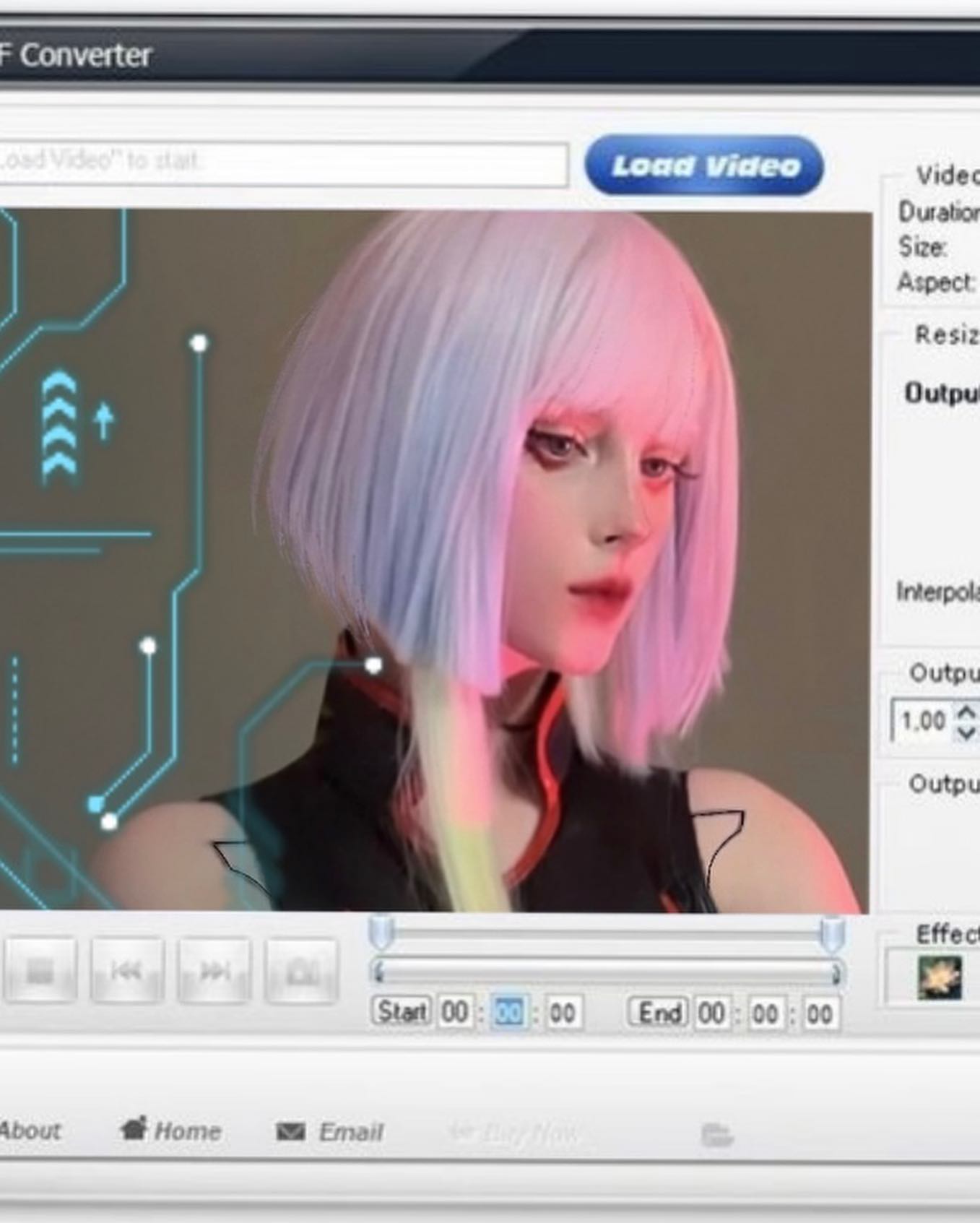
Task: Click the playback progress bar
Action: pyautogui.click(x=607, y=973)
